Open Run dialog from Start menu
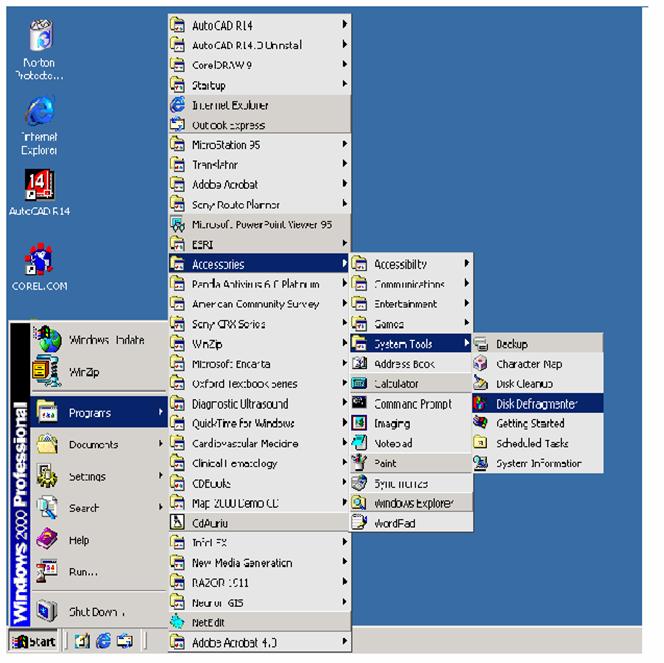664x663 pixels. [83, 572]
